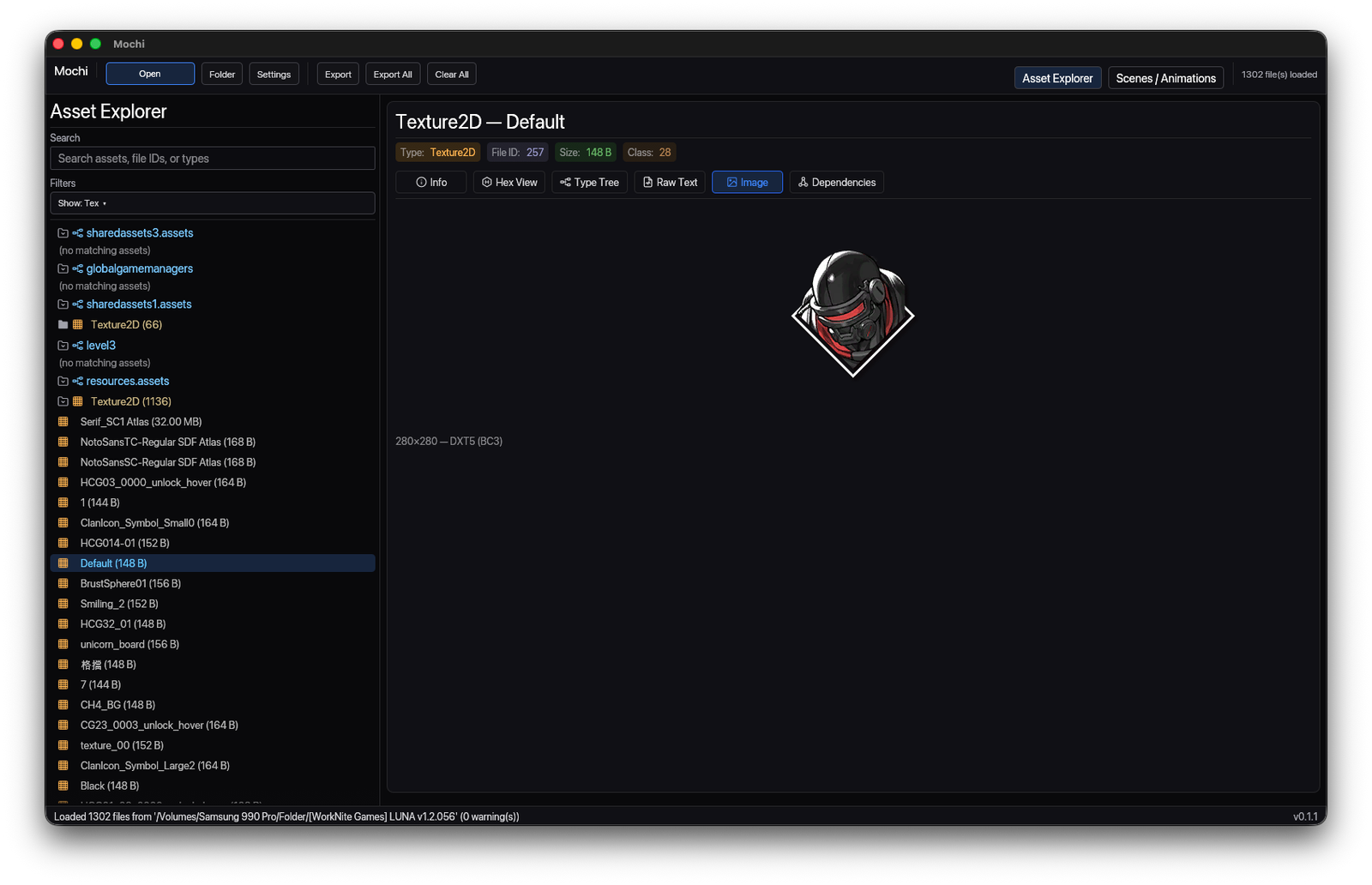This screenshot has height=885, width=1372.
Task: Click the '1302 file(s) loaded' counter
Action: pos(1279,75)
